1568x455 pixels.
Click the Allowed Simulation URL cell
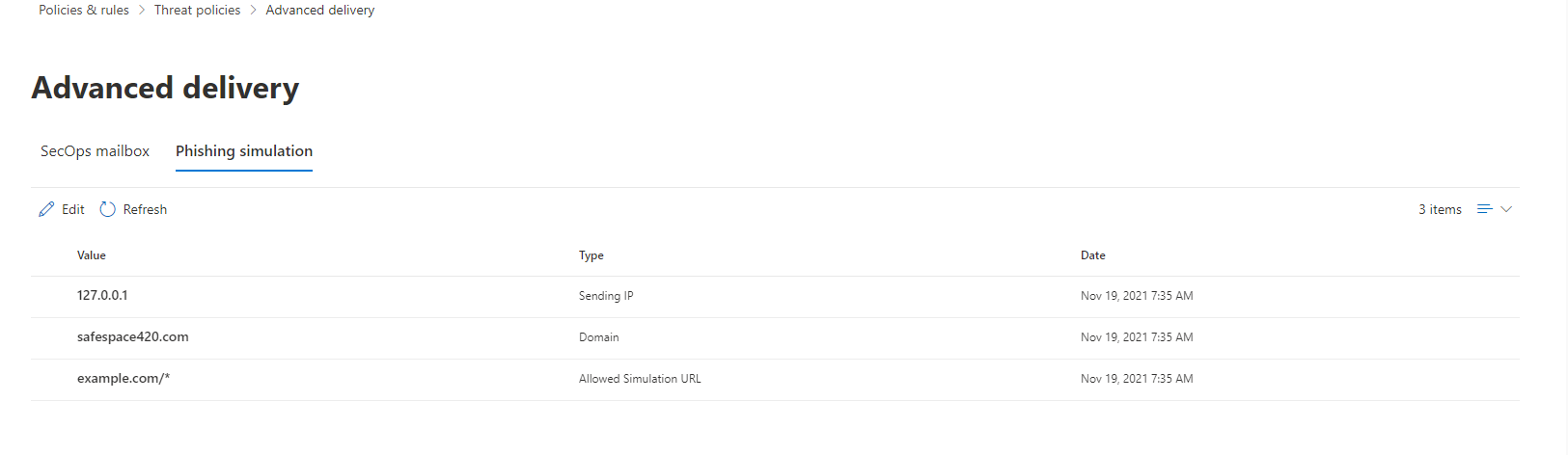tap(640, 379)
